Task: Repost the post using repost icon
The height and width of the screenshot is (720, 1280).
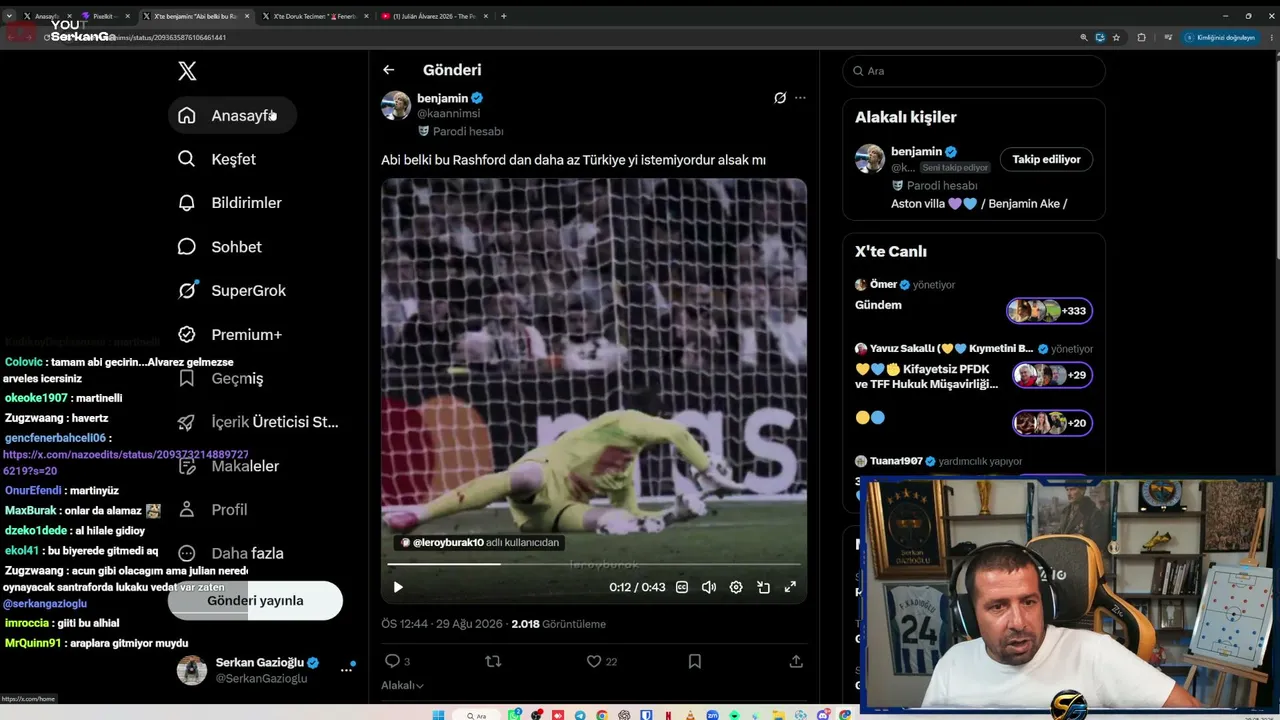Action: point(493,661)
